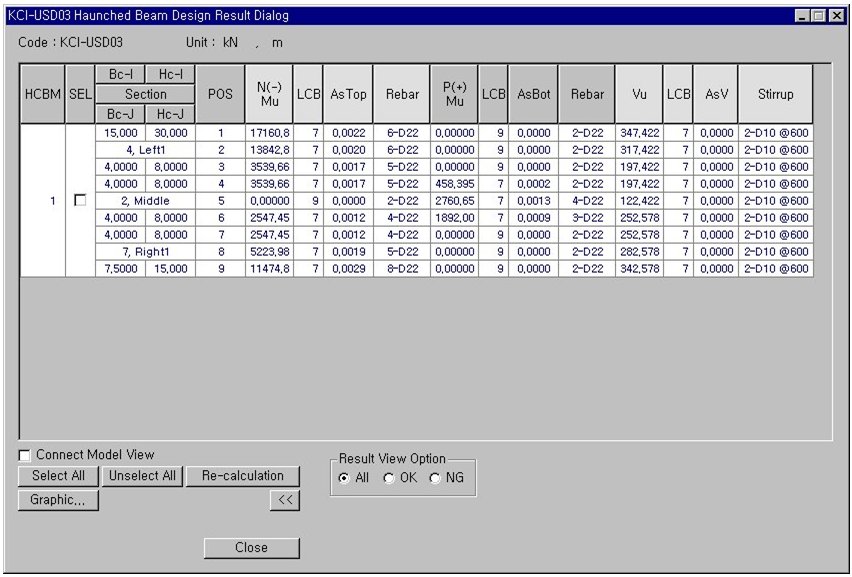Tick the SEL checkbox for beam 1

point(80,201)
